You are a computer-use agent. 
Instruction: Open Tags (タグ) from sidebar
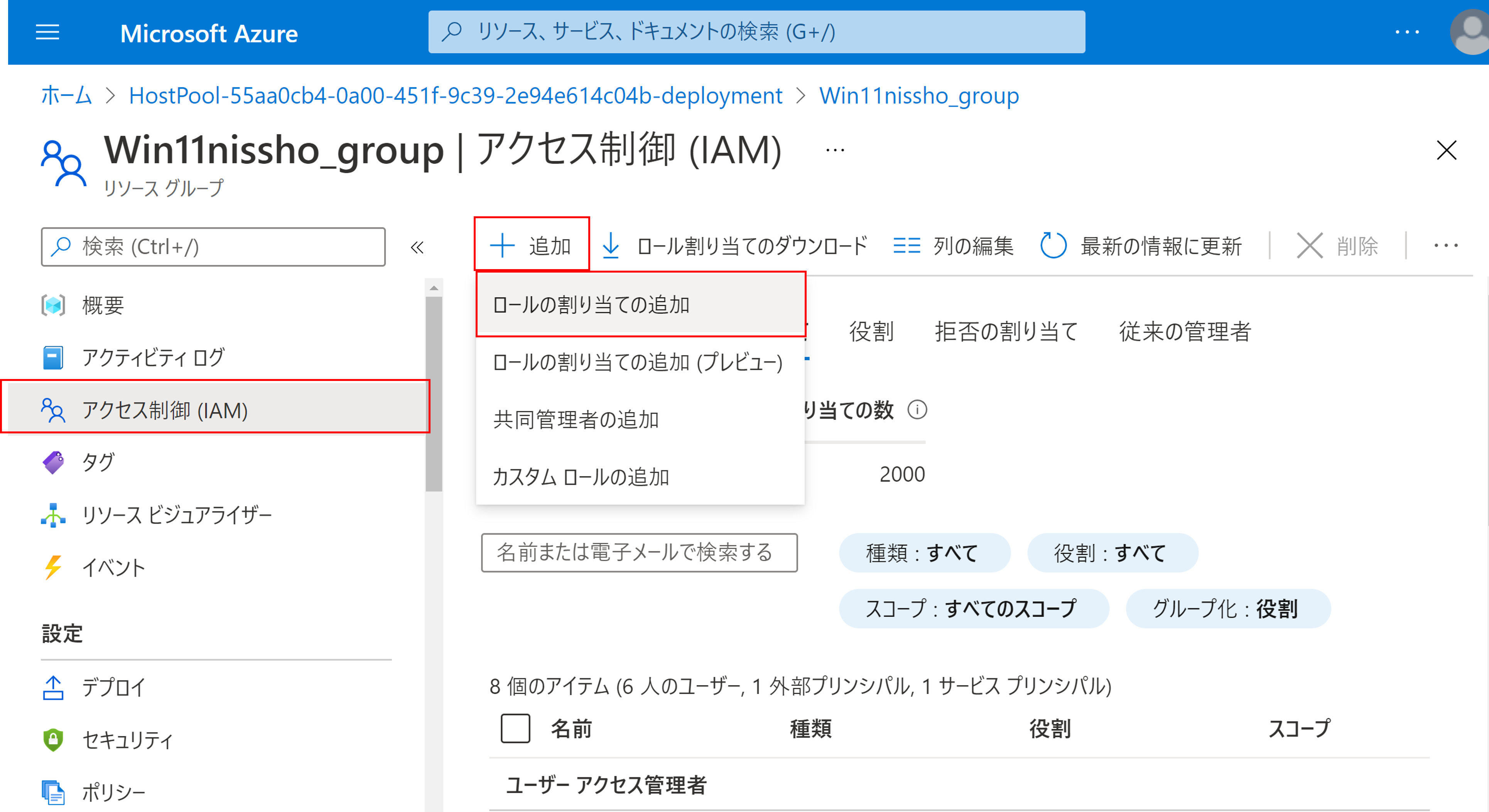point(98,462)
